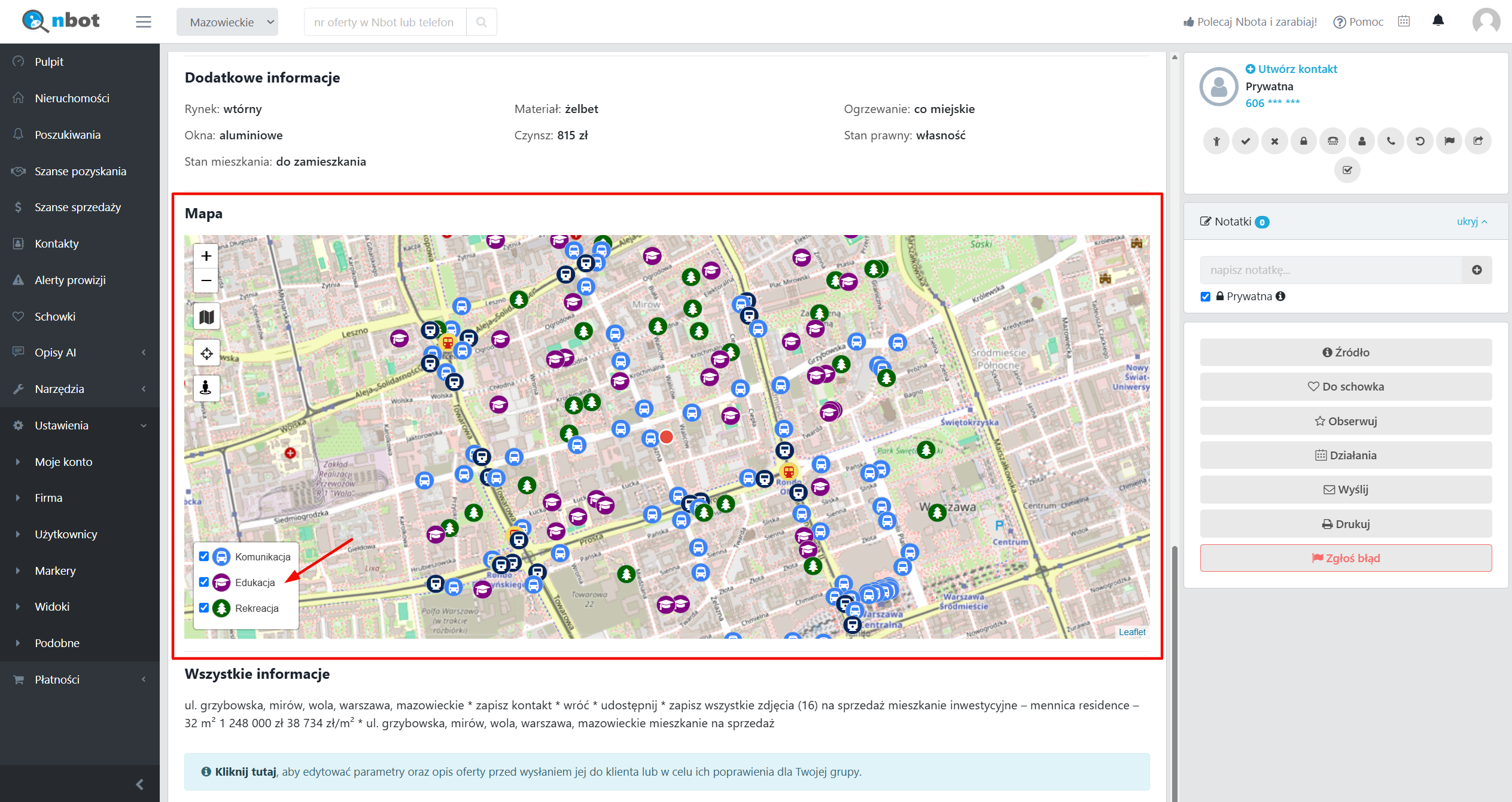
Task: Click the checked-square task icon
Action: click(x=1347, y=170)
